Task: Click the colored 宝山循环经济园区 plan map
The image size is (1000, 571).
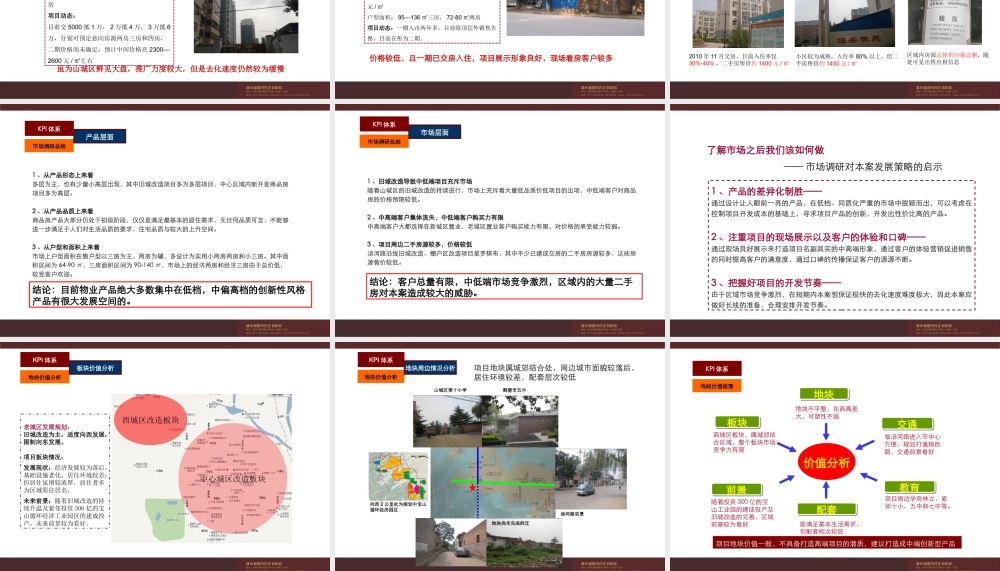Action: [x=399, y=476]
